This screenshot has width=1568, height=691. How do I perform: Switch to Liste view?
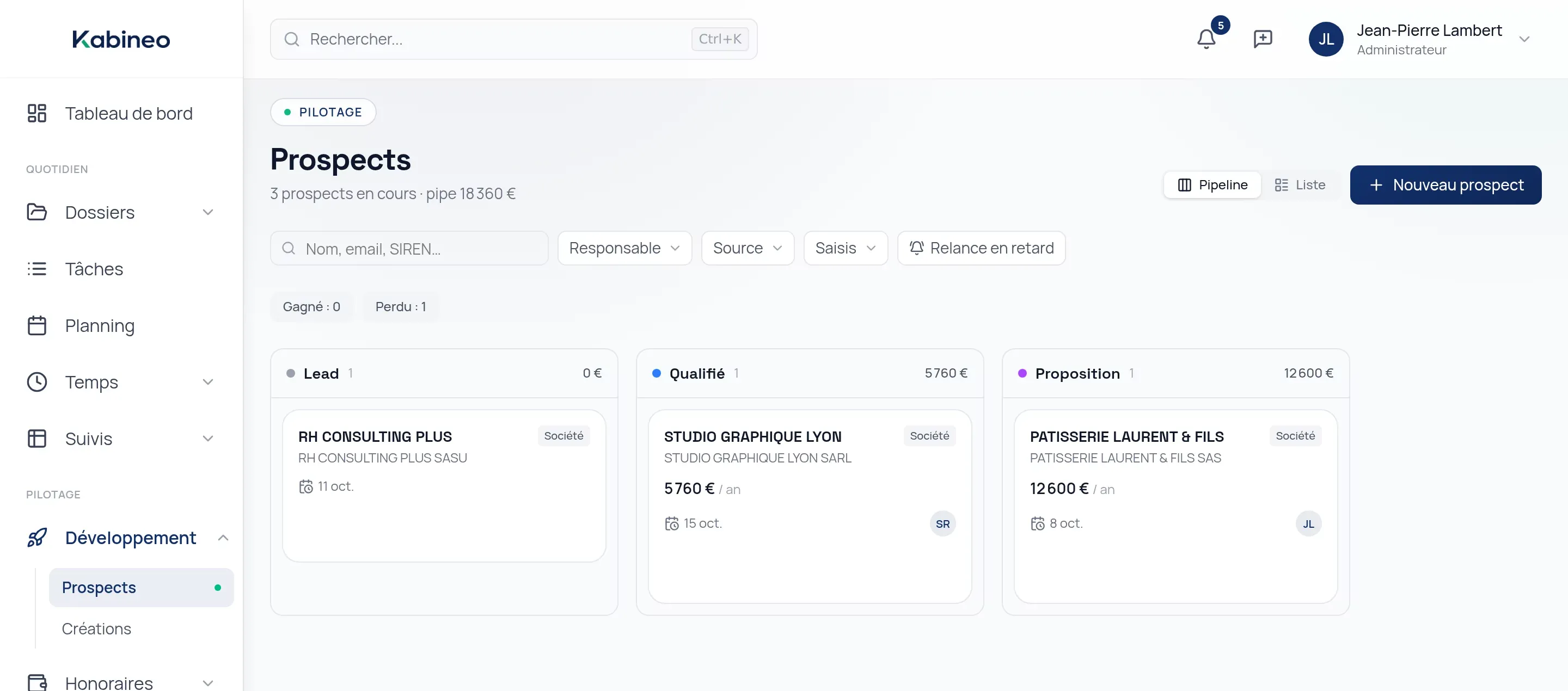pyautogui.click(x=1300, y=185)
